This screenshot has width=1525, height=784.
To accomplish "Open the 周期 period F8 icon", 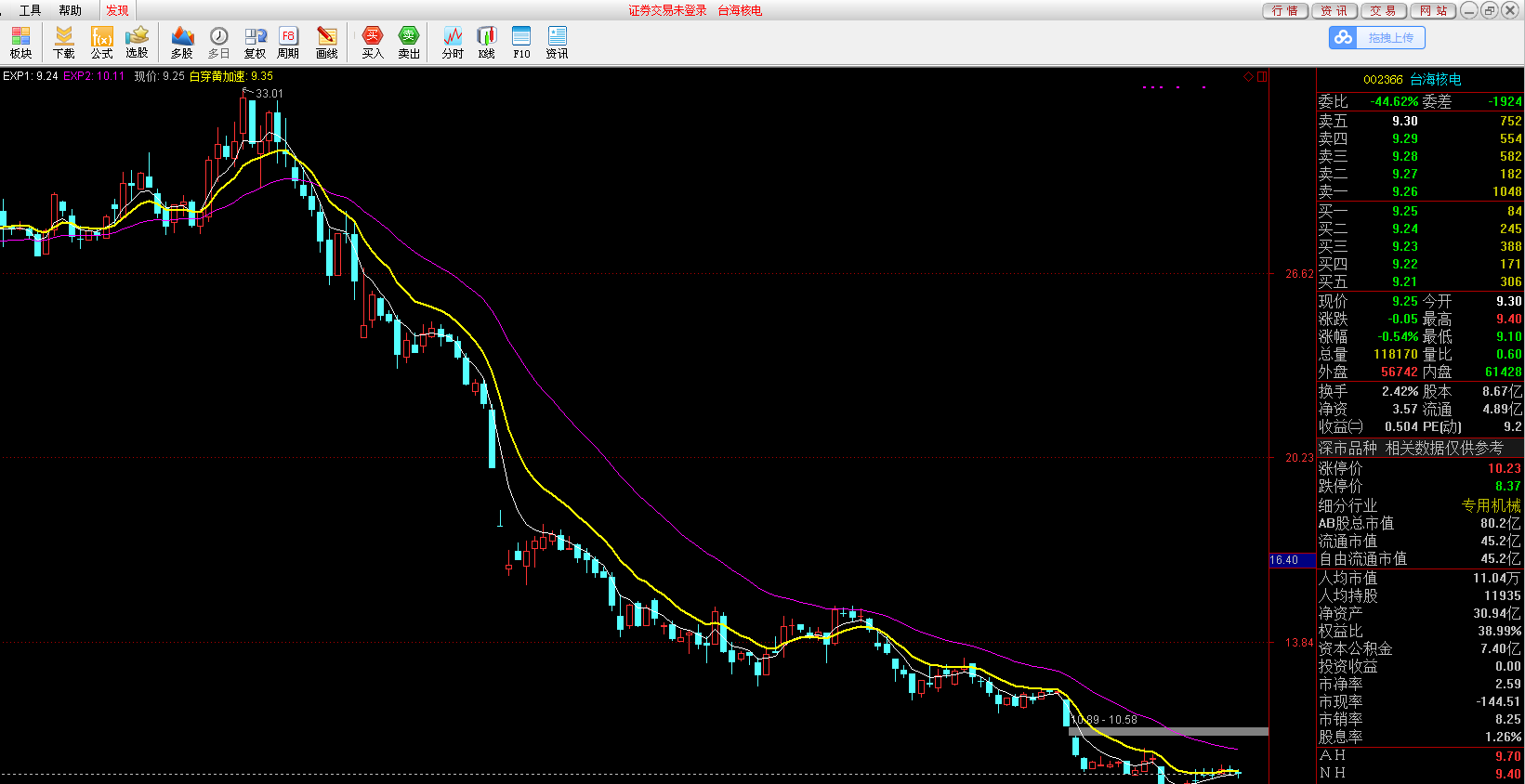I will pyautogui.click(x=288, y=42).
